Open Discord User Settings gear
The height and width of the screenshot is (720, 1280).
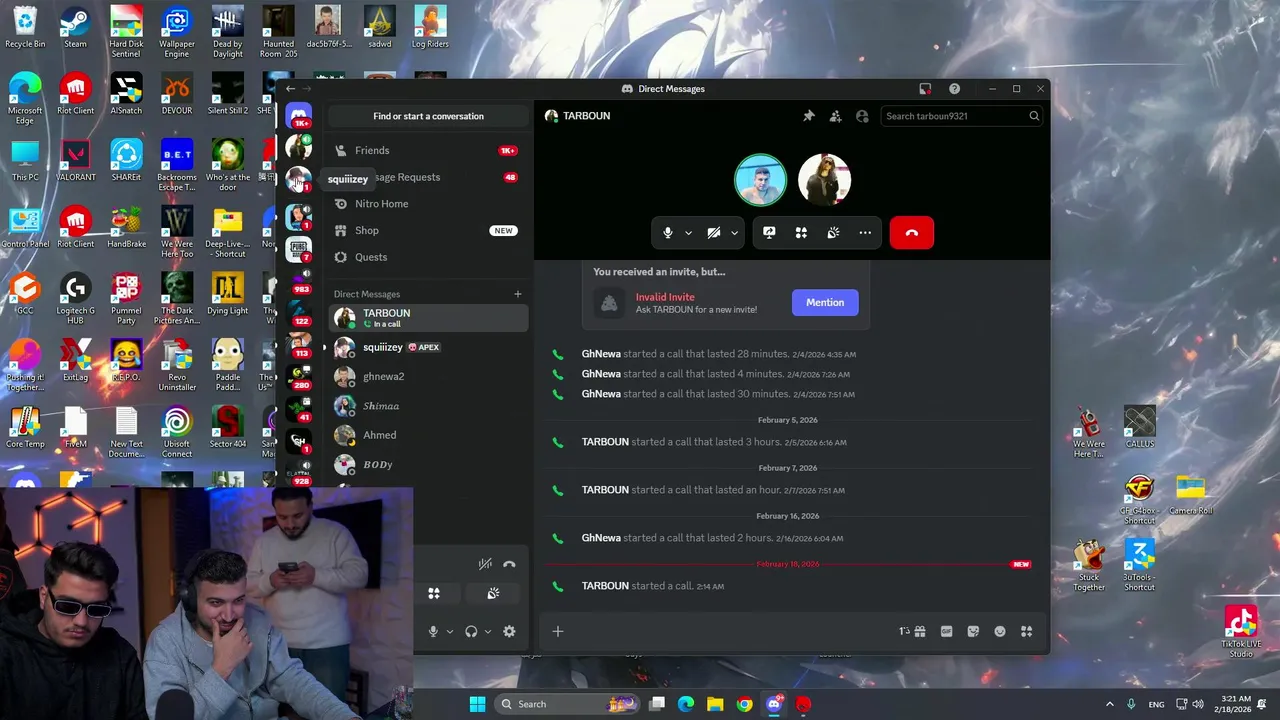click(x=509, y=632)
